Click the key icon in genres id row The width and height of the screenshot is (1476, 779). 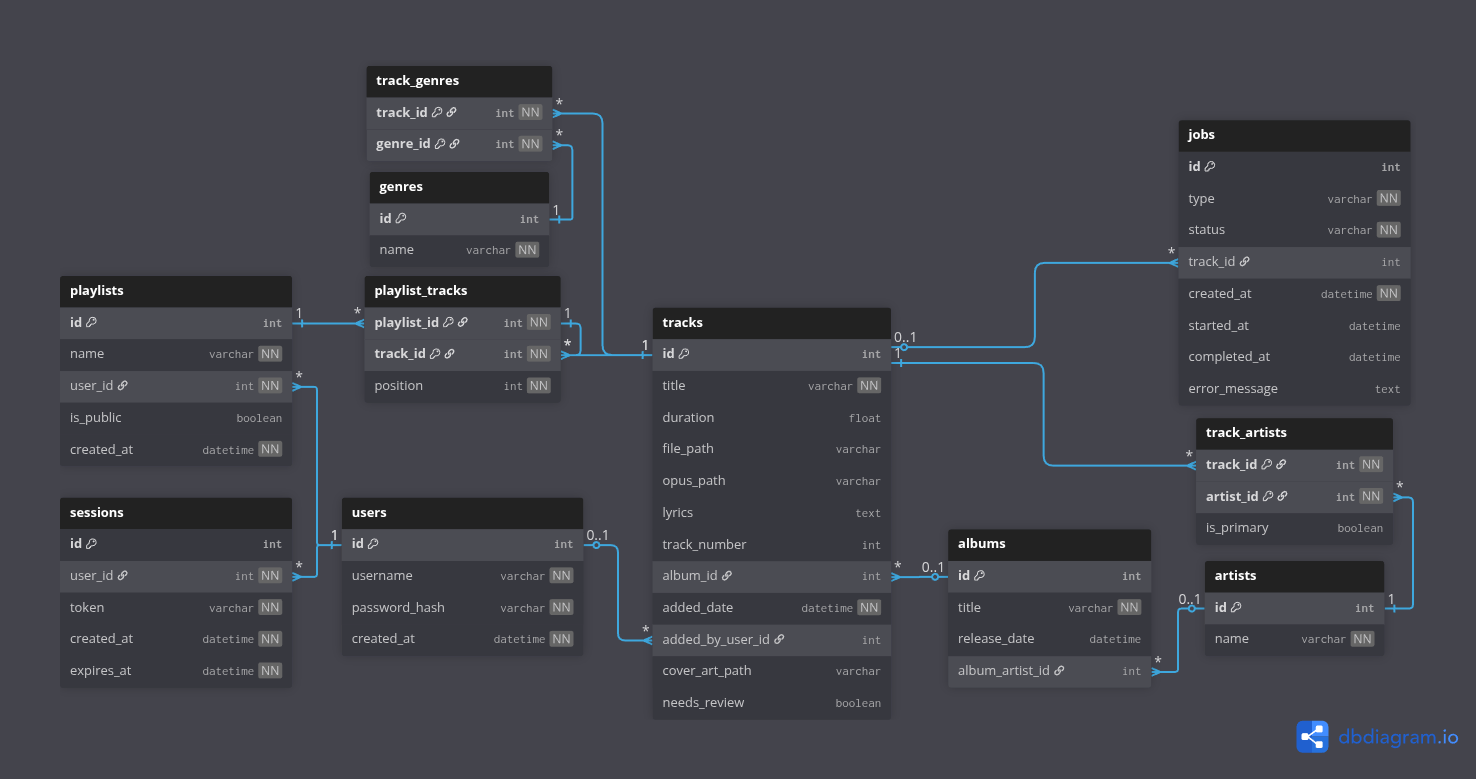tap(401, 219)
